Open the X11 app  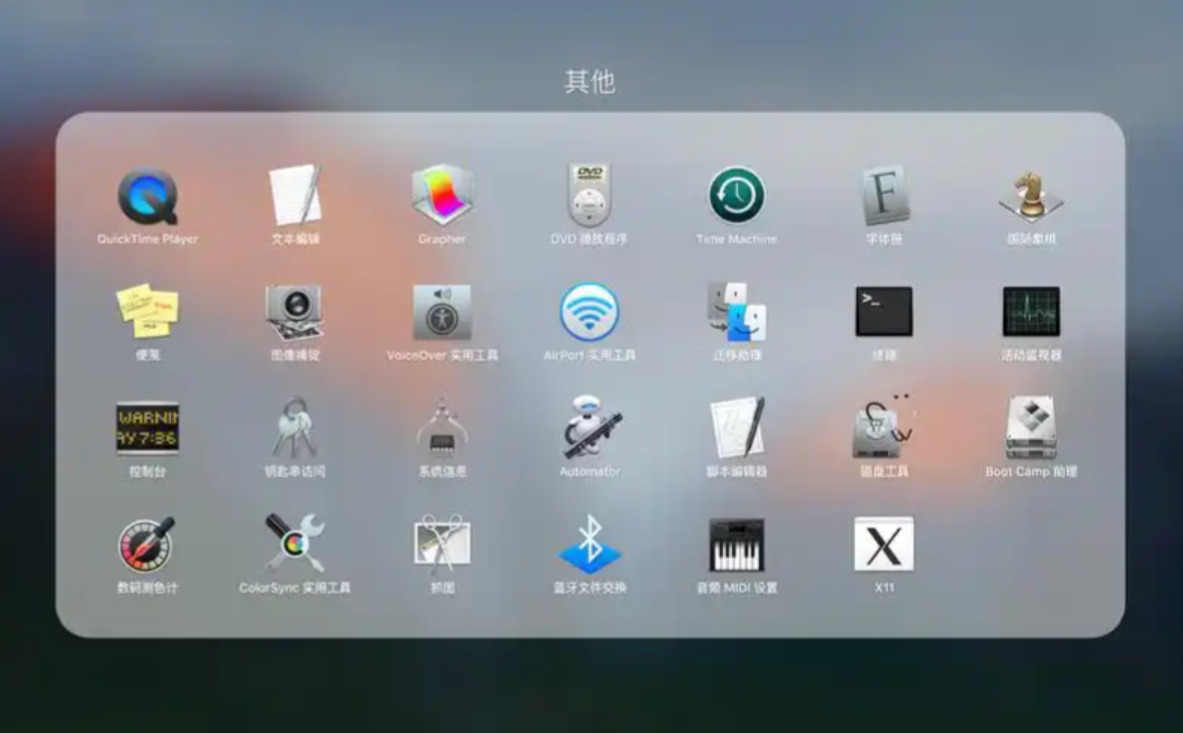point(884,544)
